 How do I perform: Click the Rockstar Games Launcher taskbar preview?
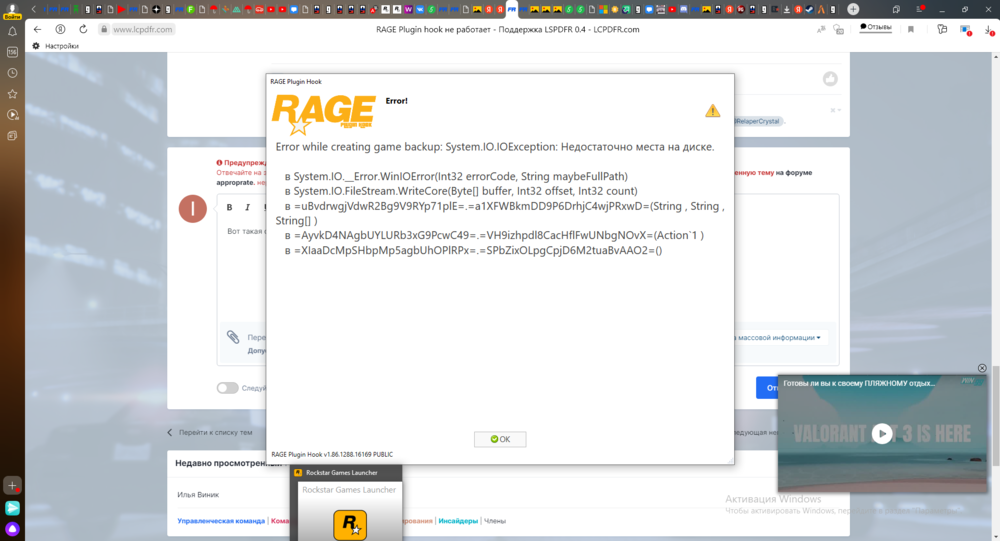(346, 503)
